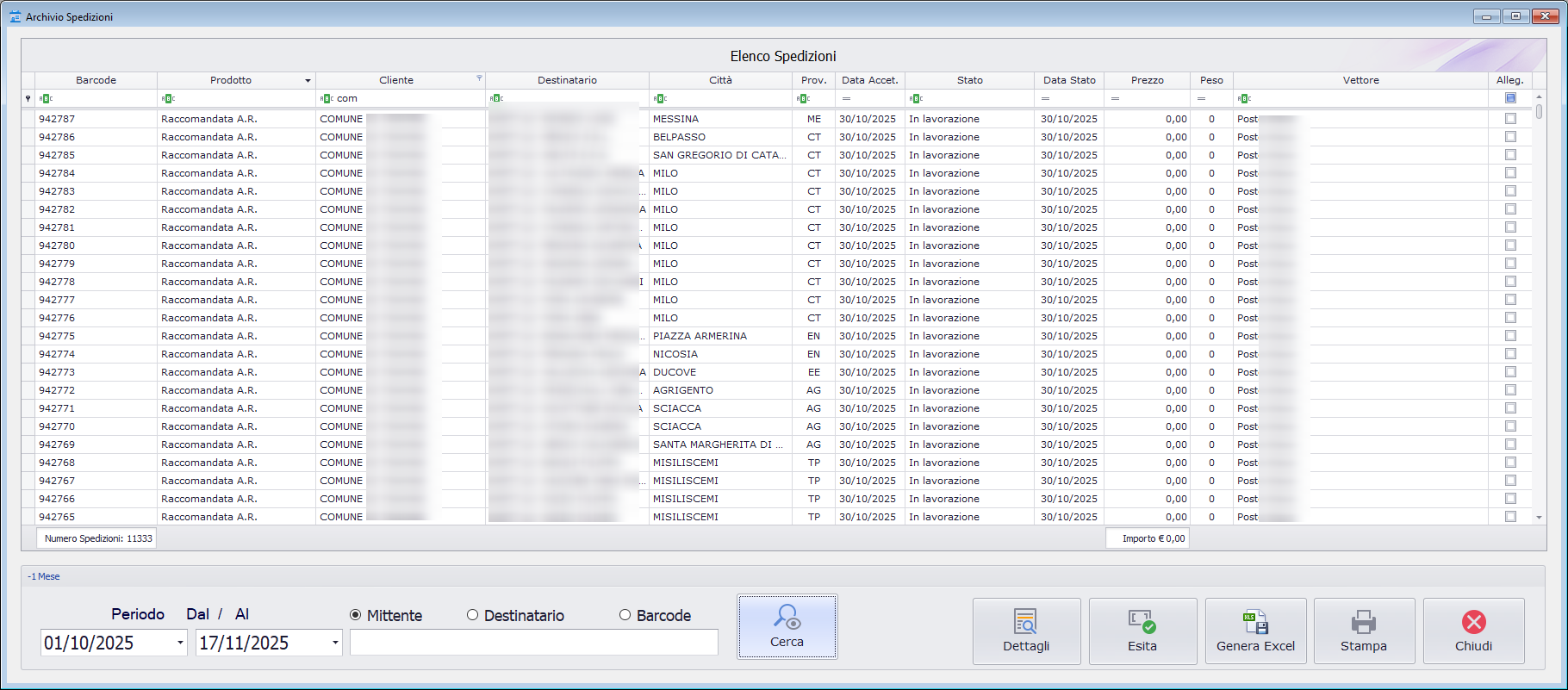Sort by the Città column header
The width and height of the screenshot is (1568, 690).
720,80
